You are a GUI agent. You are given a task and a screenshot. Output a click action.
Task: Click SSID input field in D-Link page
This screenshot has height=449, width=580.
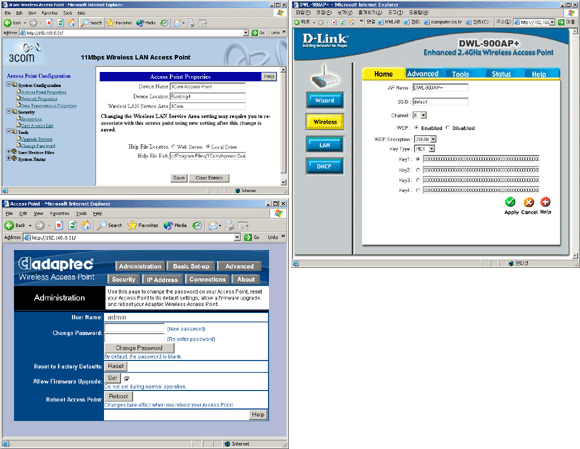(x=440, y=102)
